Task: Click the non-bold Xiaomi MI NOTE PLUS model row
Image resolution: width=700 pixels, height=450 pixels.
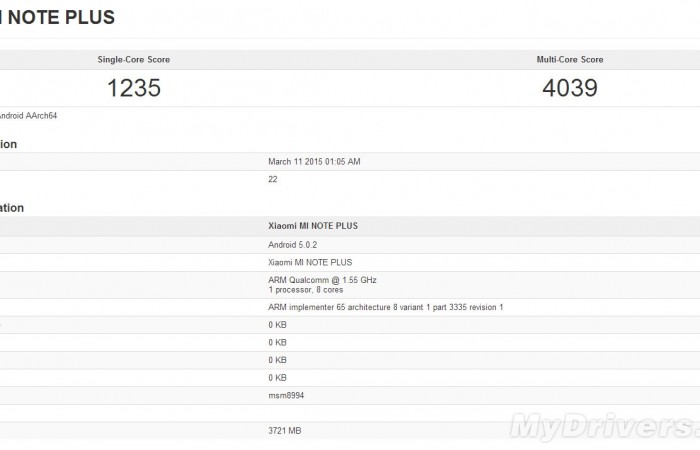Action: click(310, 262)
